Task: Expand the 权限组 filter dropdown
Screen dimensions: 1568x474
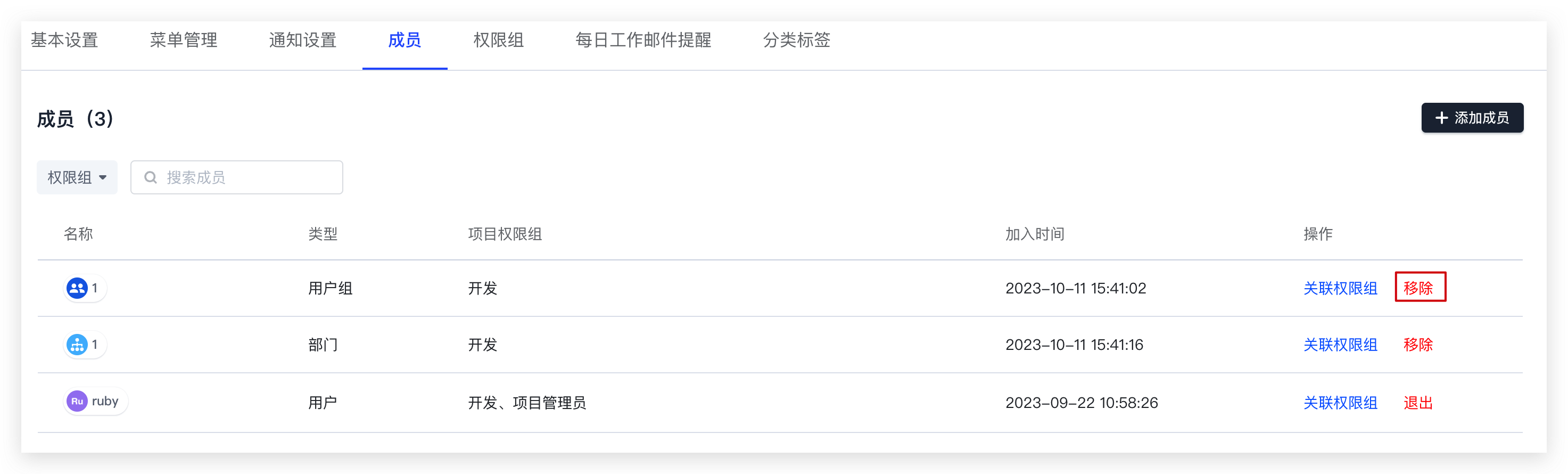Action: (77, 177)
